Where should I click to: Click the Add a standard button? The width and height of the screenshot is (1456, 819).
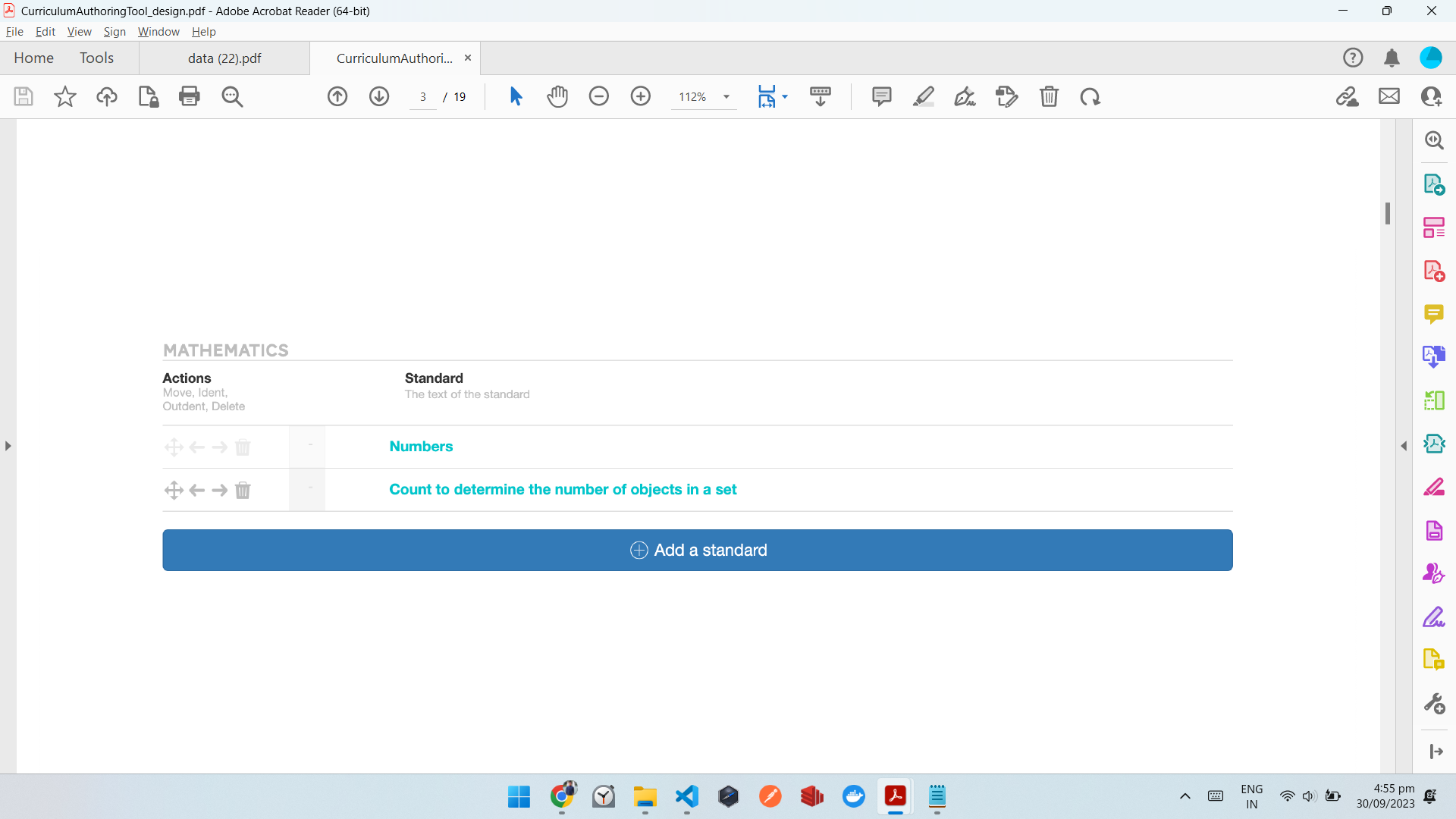[x=697, y=550]
